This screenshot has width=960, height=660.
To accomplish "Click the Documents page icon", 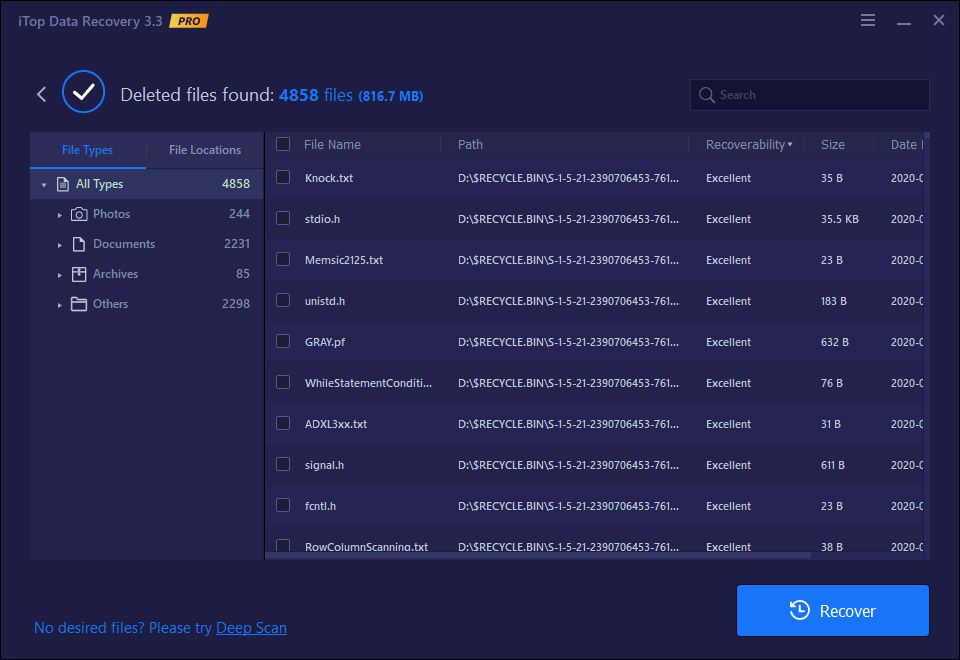I will coord(79,244).
